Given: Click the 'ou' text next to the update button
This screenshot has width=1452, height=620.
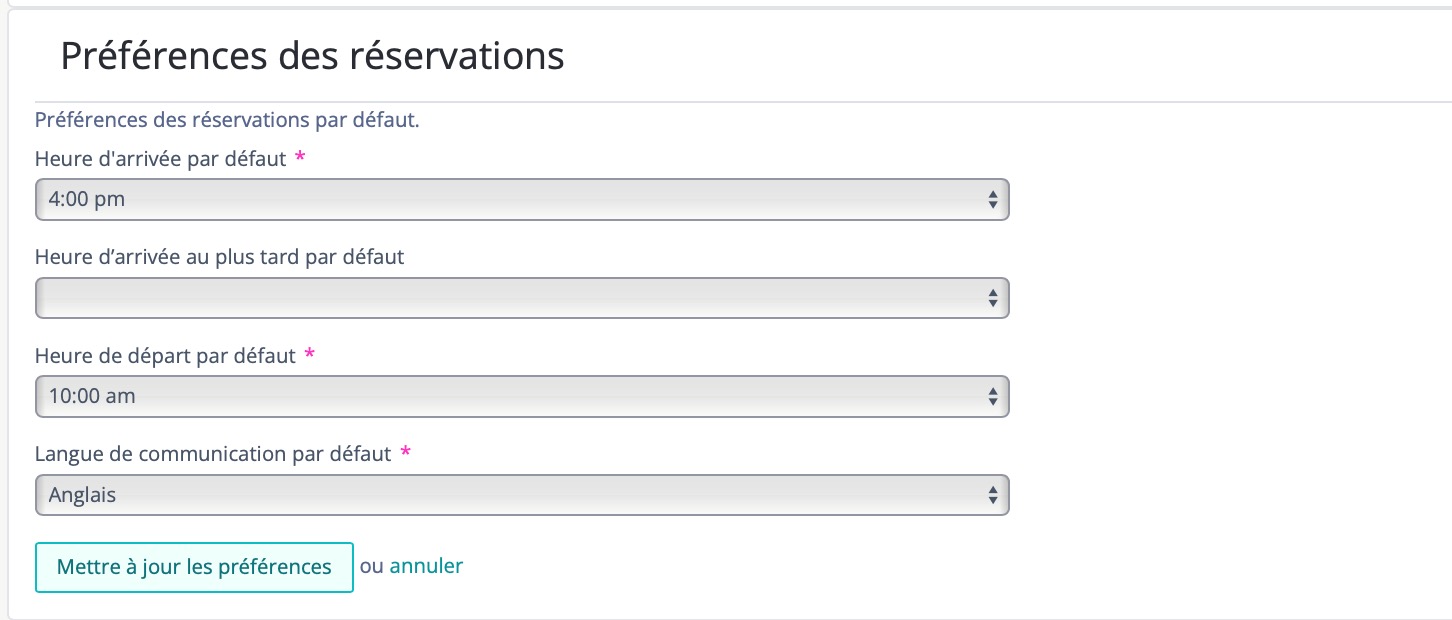Looking at the screenshot, I should (x=371, y=566).
